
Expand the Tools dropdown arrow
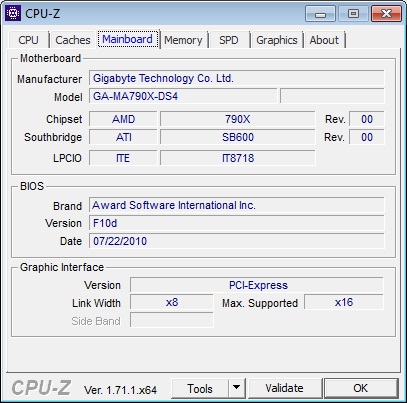tap(237, 388)
